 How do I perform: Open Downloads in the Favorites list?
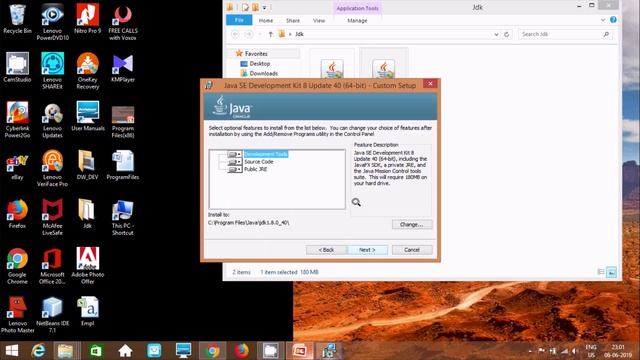pos(259,73)
